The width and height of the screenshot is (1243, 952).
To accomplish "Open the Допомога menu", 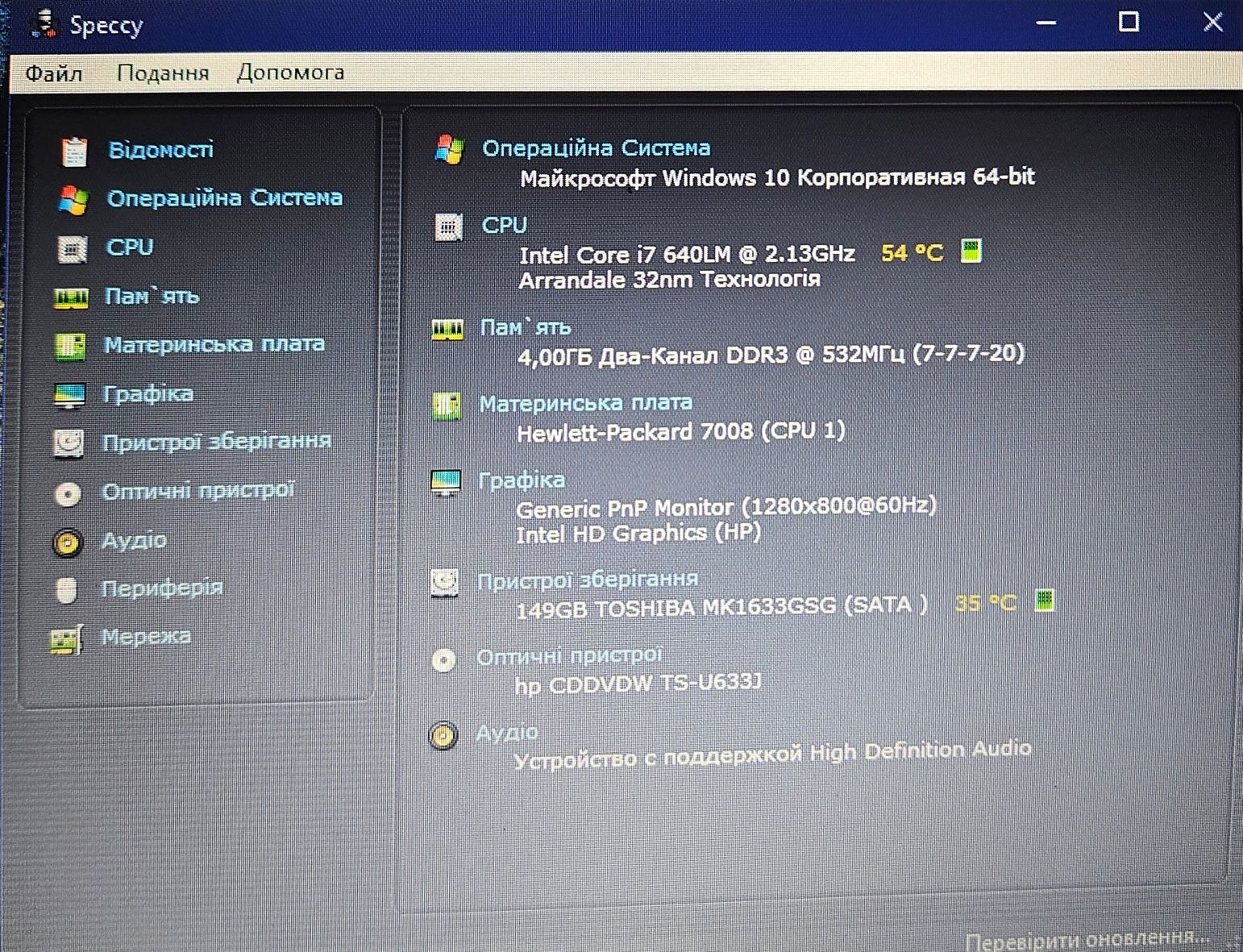I will point(290,72).
